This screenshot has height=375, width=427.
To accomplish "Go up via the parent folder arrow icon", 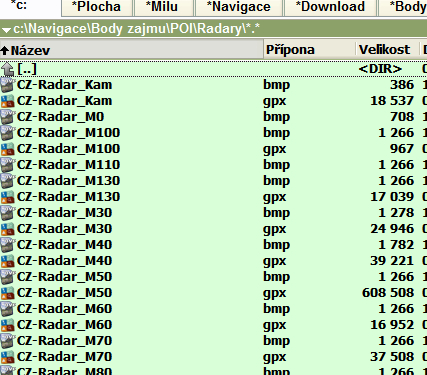I will [7, 69].
